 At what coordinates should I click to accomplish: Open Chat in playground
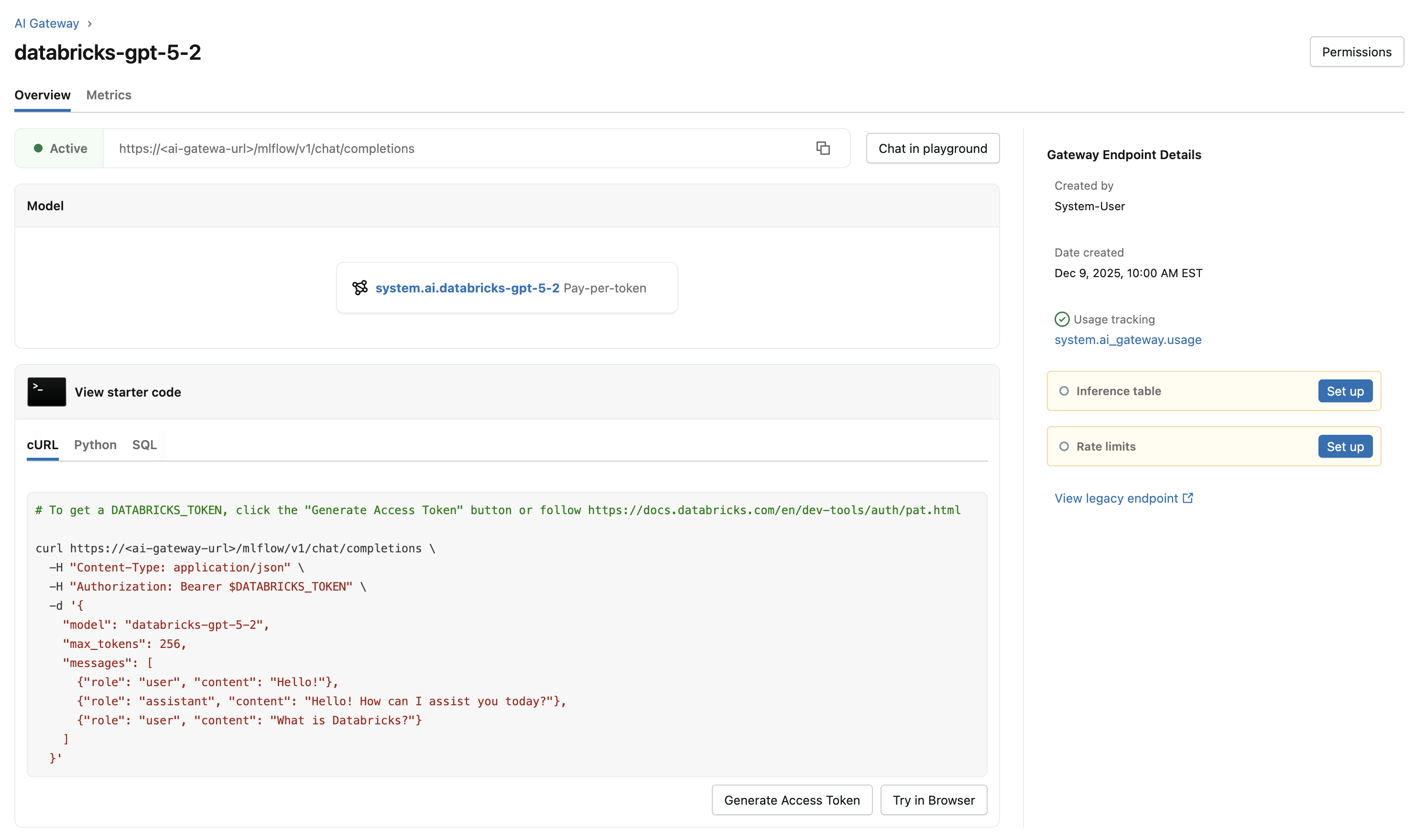pos(932,148)
